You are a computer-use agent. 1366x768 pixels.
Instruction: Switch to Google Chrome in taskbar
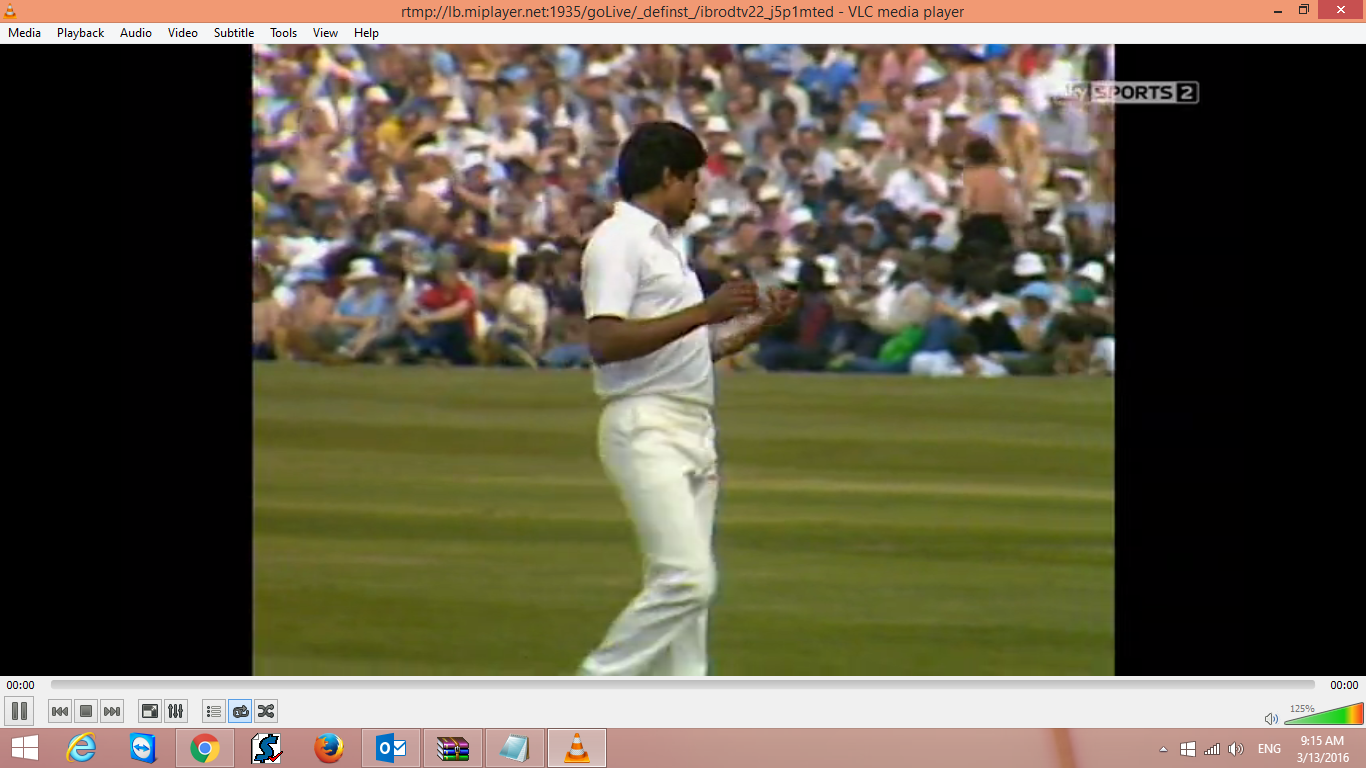pos(205,748)
